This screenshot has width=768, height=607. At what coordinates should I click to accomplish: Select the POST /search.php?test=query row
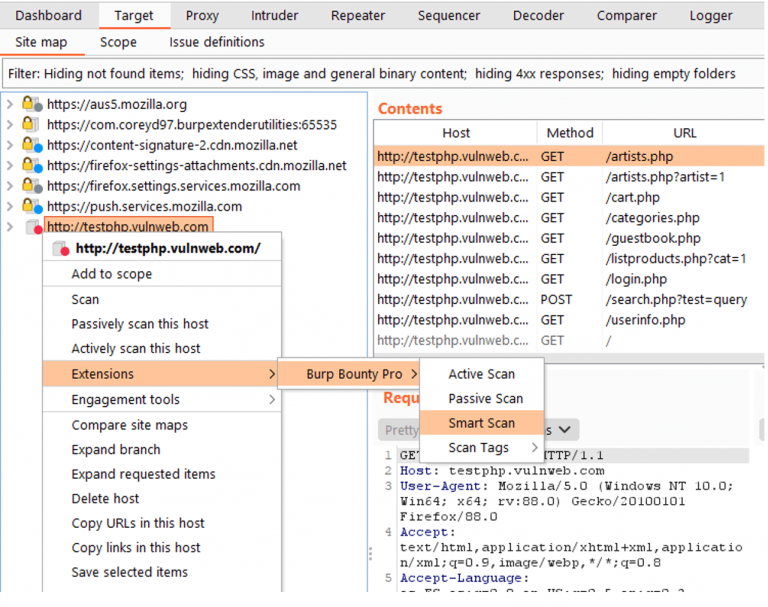click(569, 299)
